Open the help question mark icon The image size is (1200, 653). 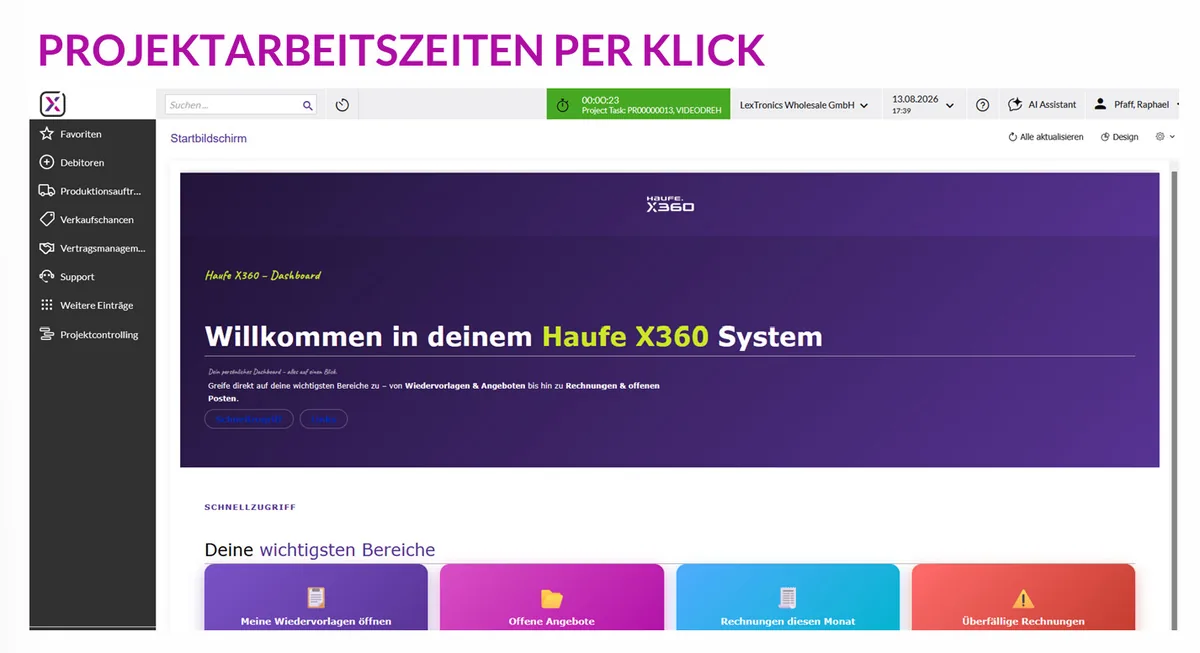click(982, 105)
